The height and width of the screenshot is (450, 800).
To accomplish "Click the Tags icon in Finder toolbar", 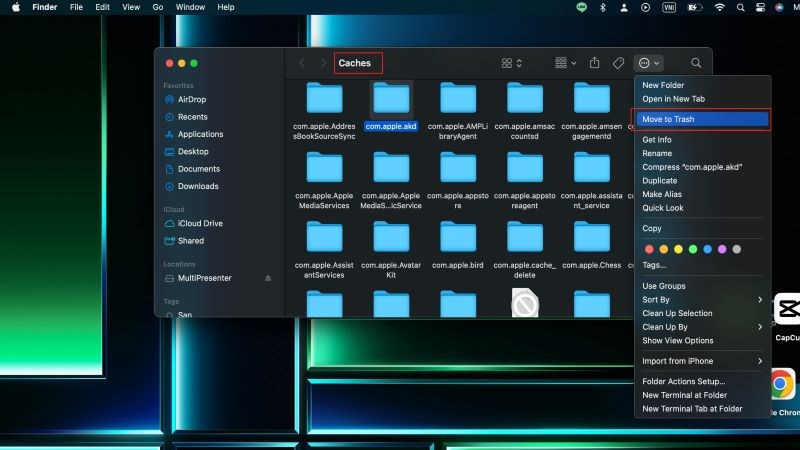I will (x=619, y=63).
